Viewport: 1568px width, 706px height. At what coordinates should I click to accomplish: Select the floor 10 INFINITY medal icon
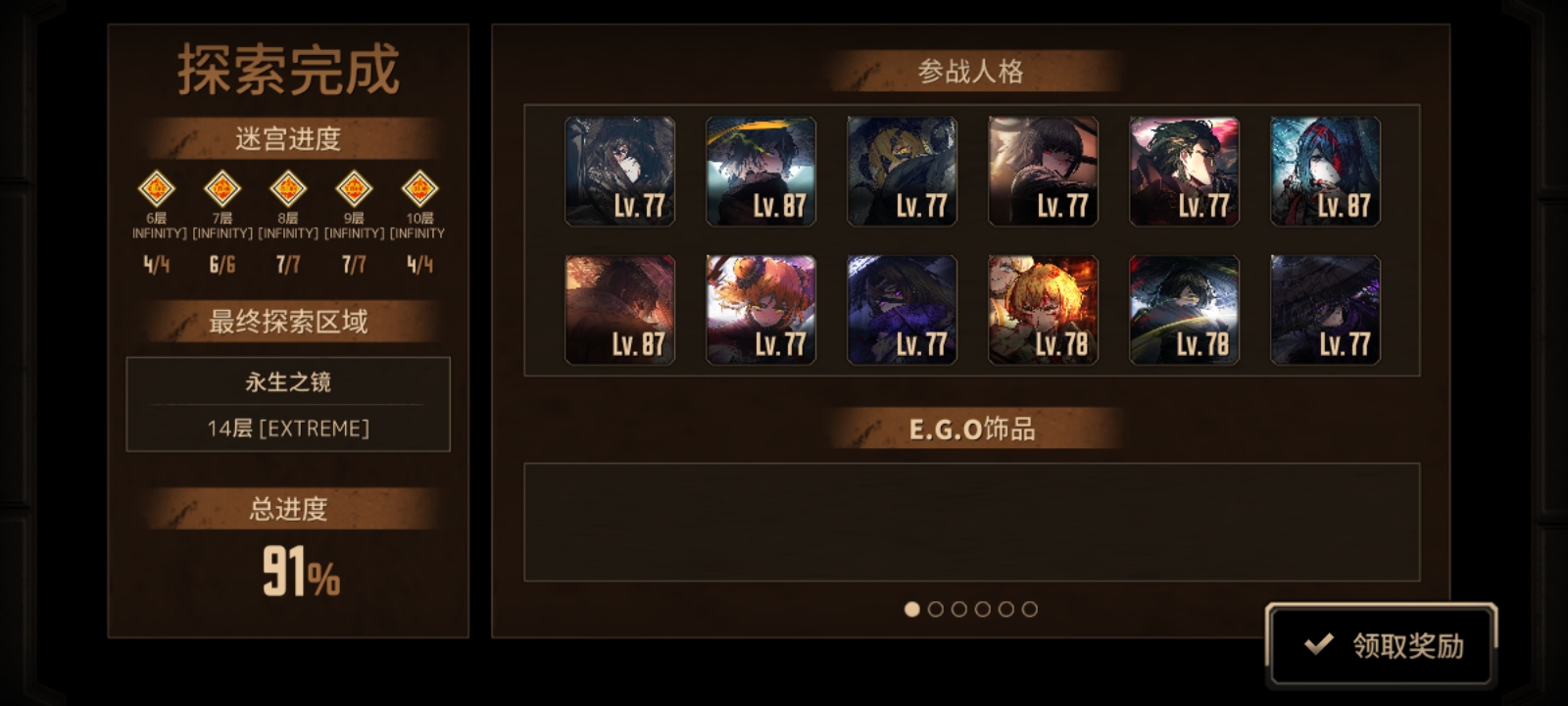419,188
